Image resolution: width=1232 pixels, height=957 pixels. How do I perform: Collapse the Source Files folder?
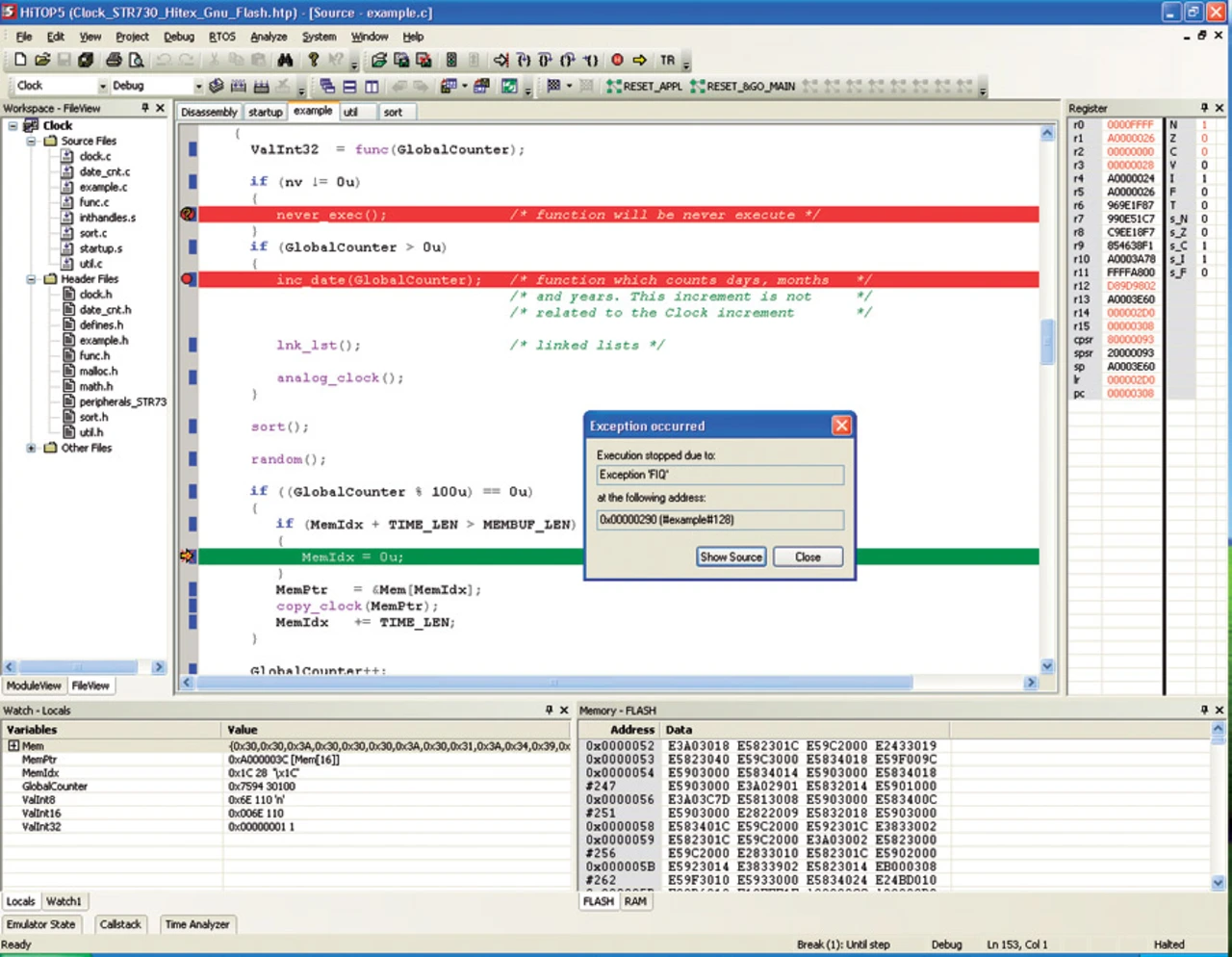pyautogui.click(x=31, y=141)
